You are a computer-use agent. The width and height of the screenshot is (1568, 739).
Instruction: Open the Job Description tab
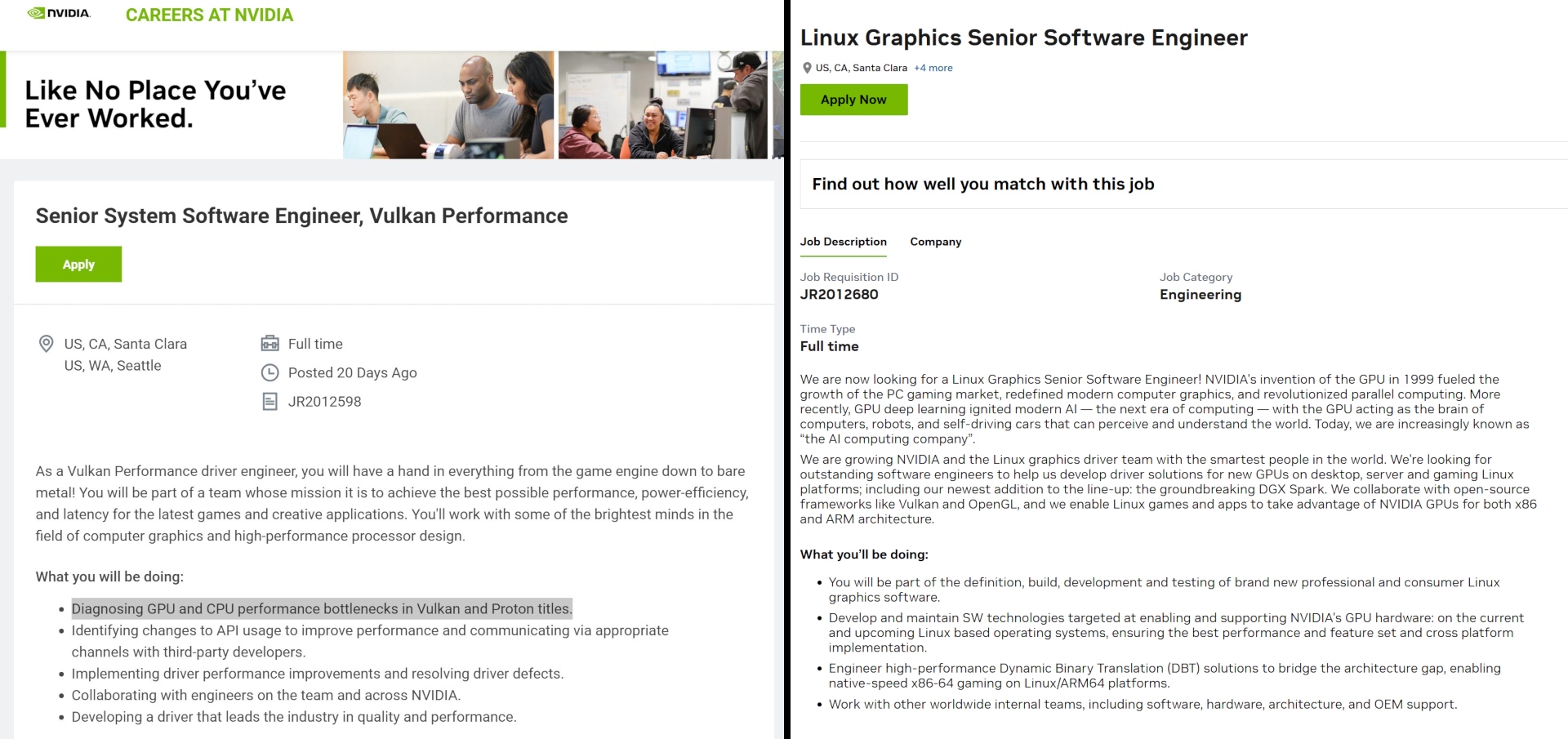click(843, 242)
